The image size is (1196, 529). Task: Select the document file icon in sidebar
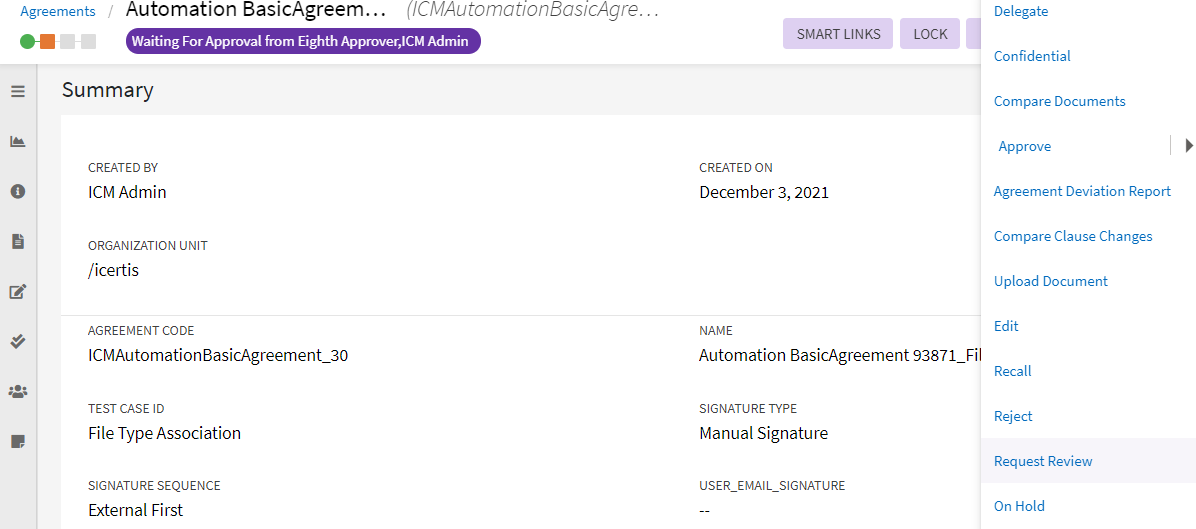[17, 241]
